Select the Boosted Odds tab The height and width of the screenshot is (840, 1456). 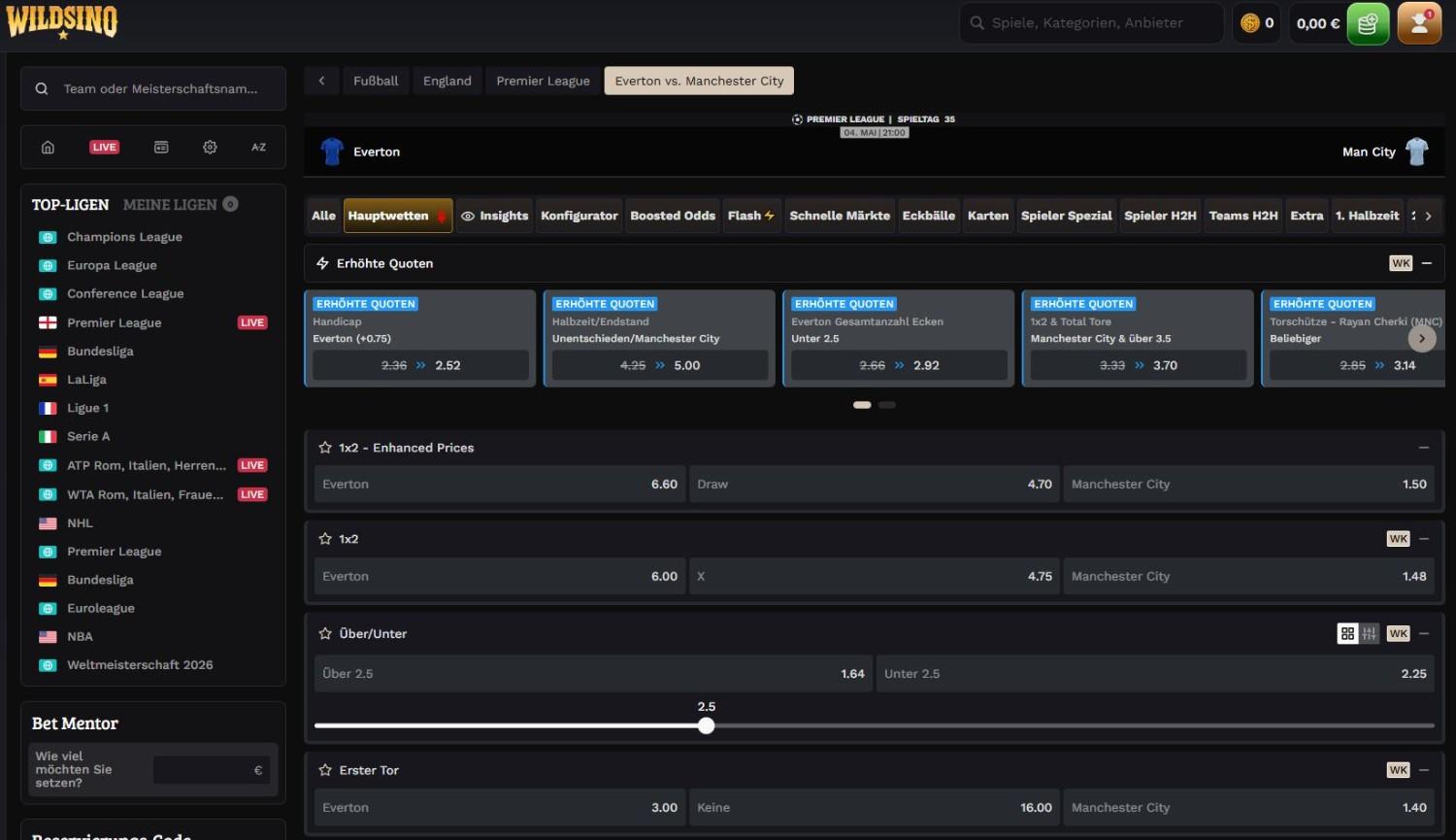click(673, 216)
